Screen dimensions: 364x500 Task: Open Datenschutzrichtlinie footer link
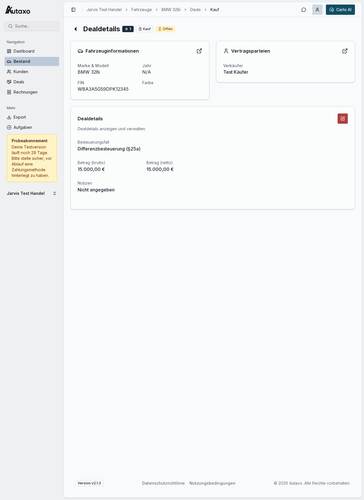tap(163, 483)
